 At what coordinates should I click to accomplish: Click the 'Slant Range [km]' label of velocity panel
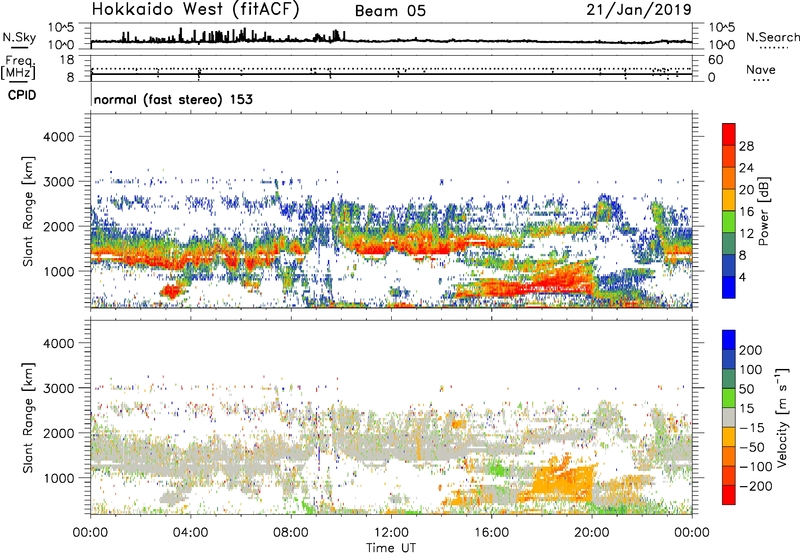pos(28,417)
